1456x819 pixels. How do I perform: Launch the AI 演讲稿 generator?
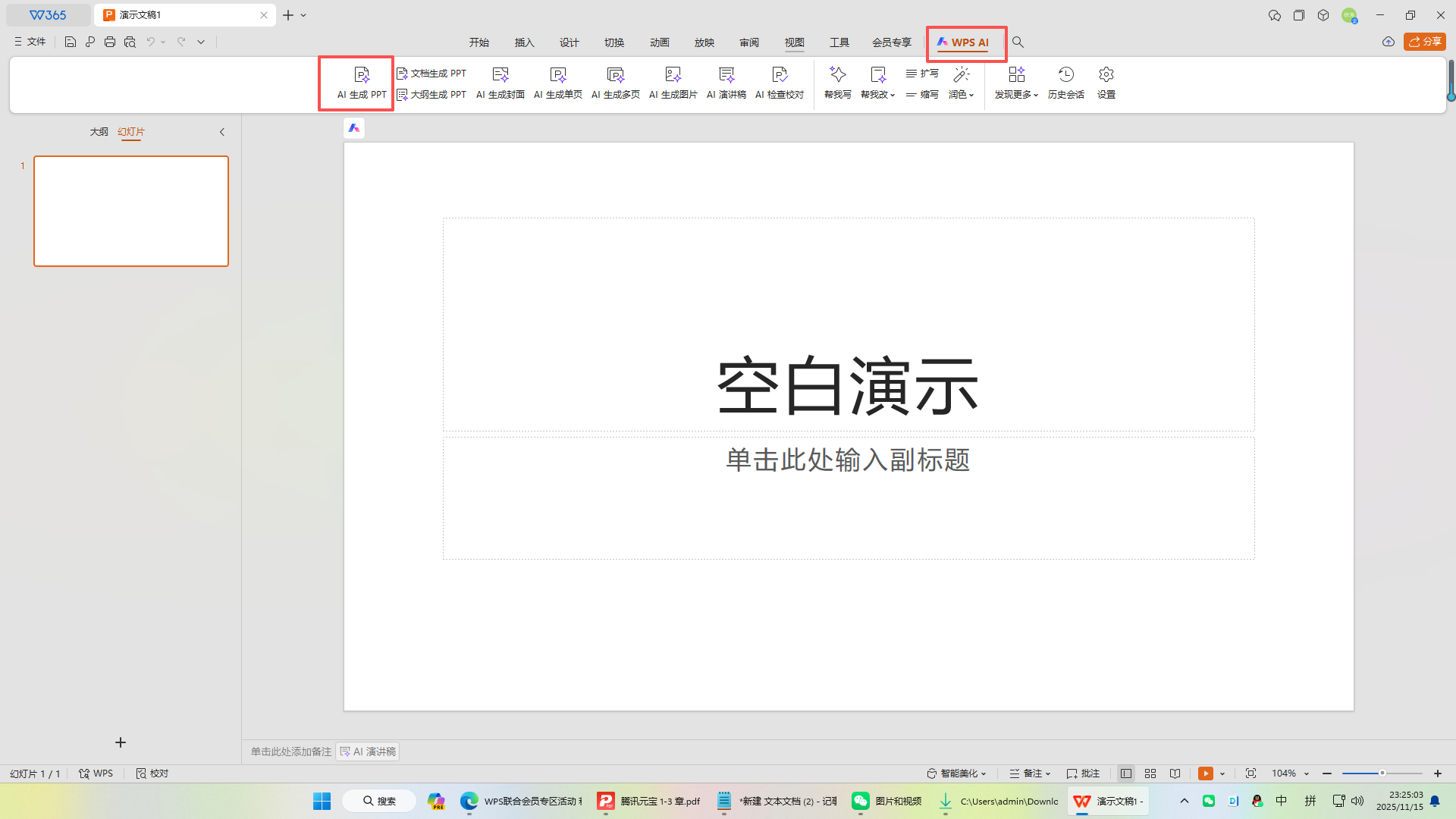click(x=726, y=83)
